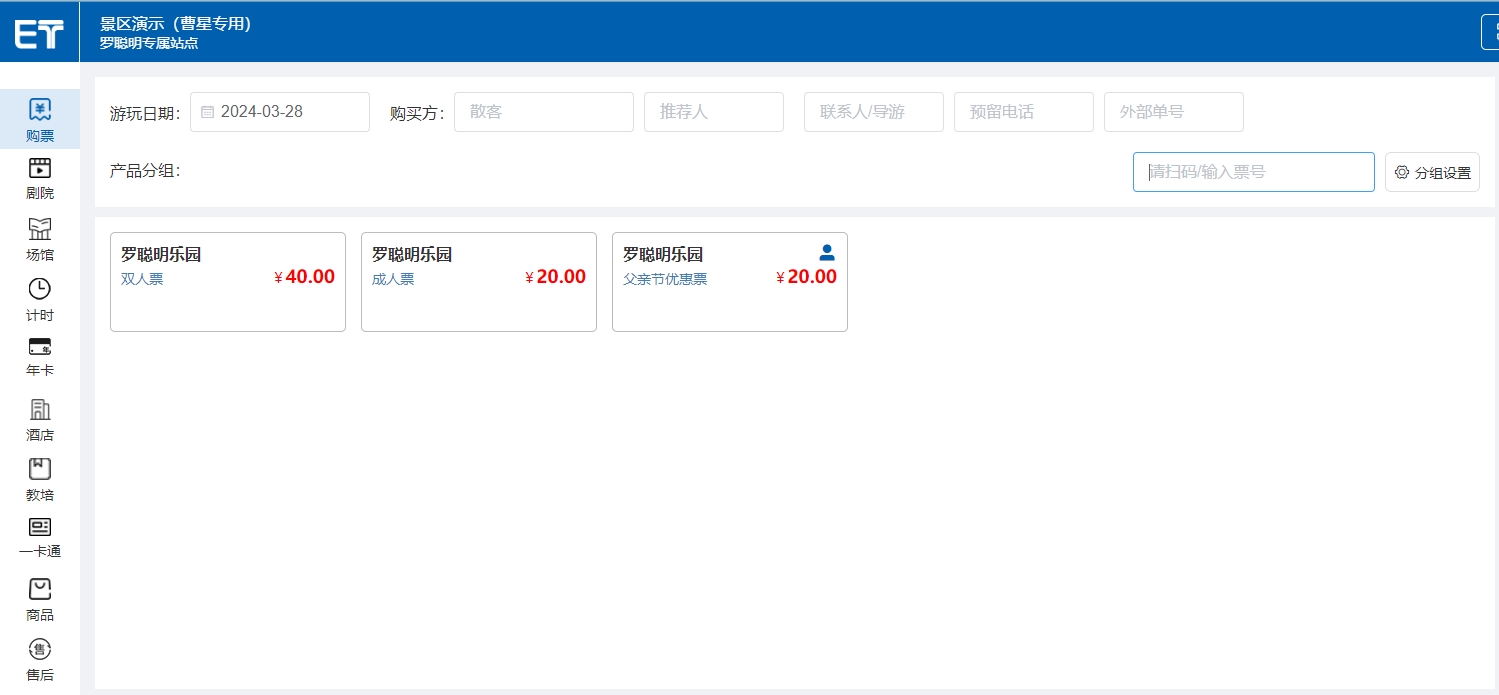
Task: Click the 计时 clock icon
Action: click(40, 289)
